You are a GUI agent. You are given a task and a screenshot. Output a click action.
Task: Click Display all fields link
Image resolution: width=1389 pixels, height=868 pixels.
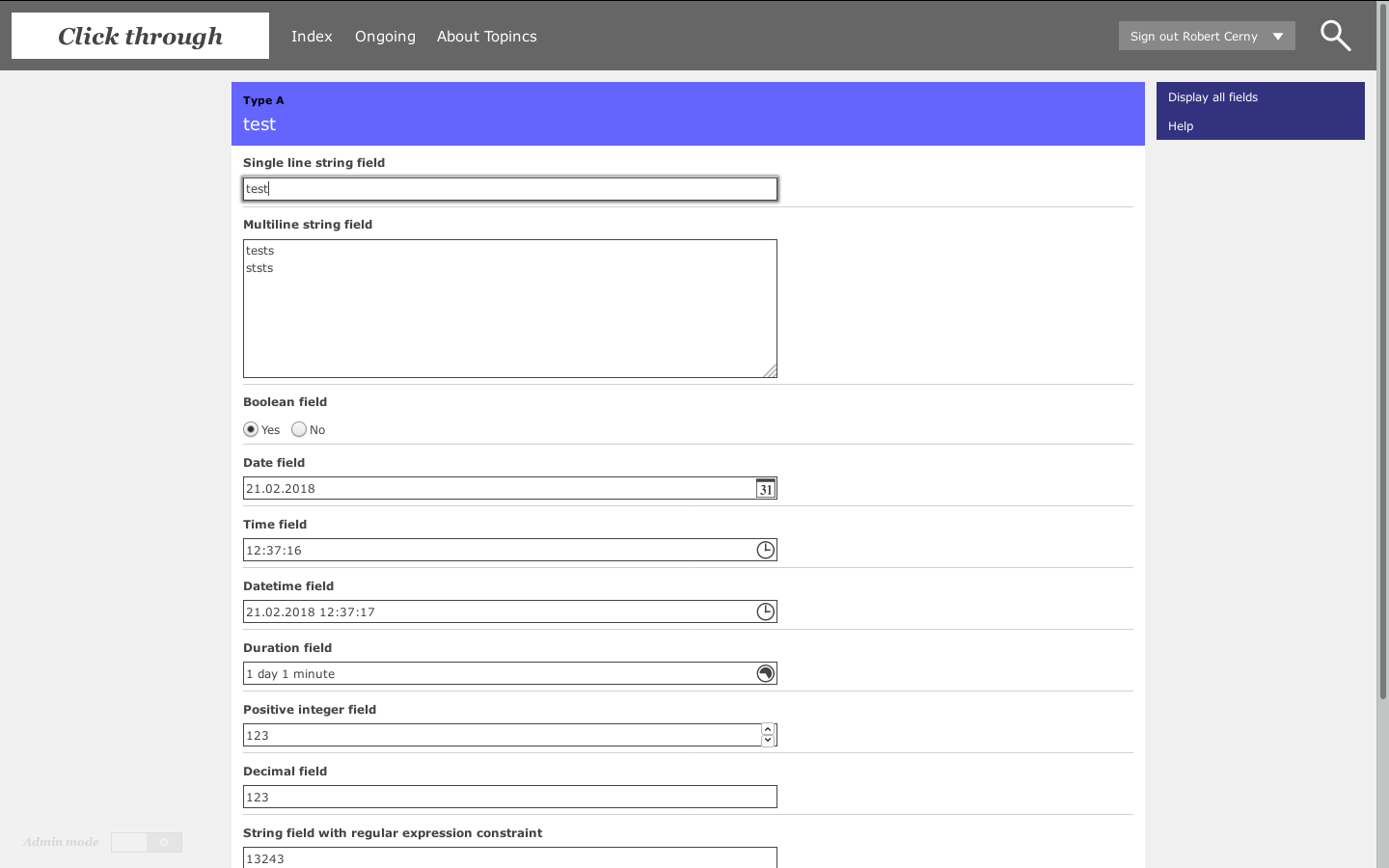coord(1212,97)
